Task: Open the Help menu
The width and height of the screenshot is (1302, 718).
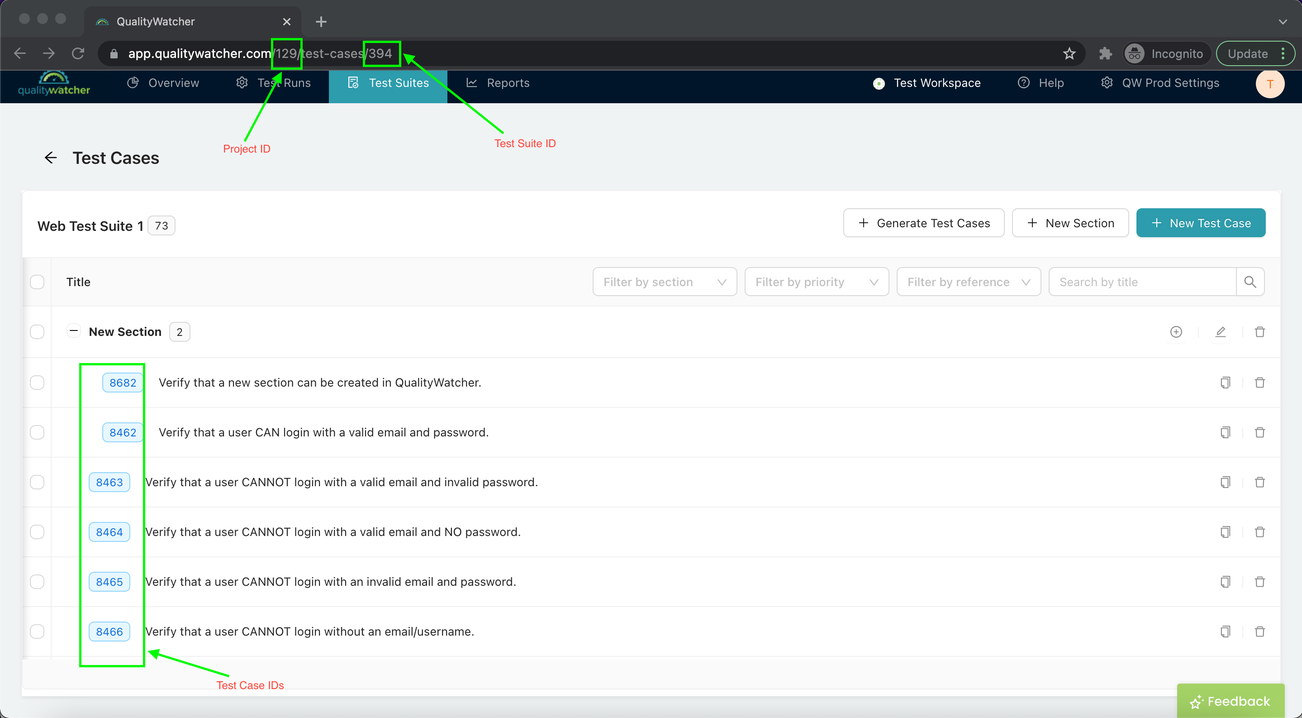Action: (x=1041, y=83)
